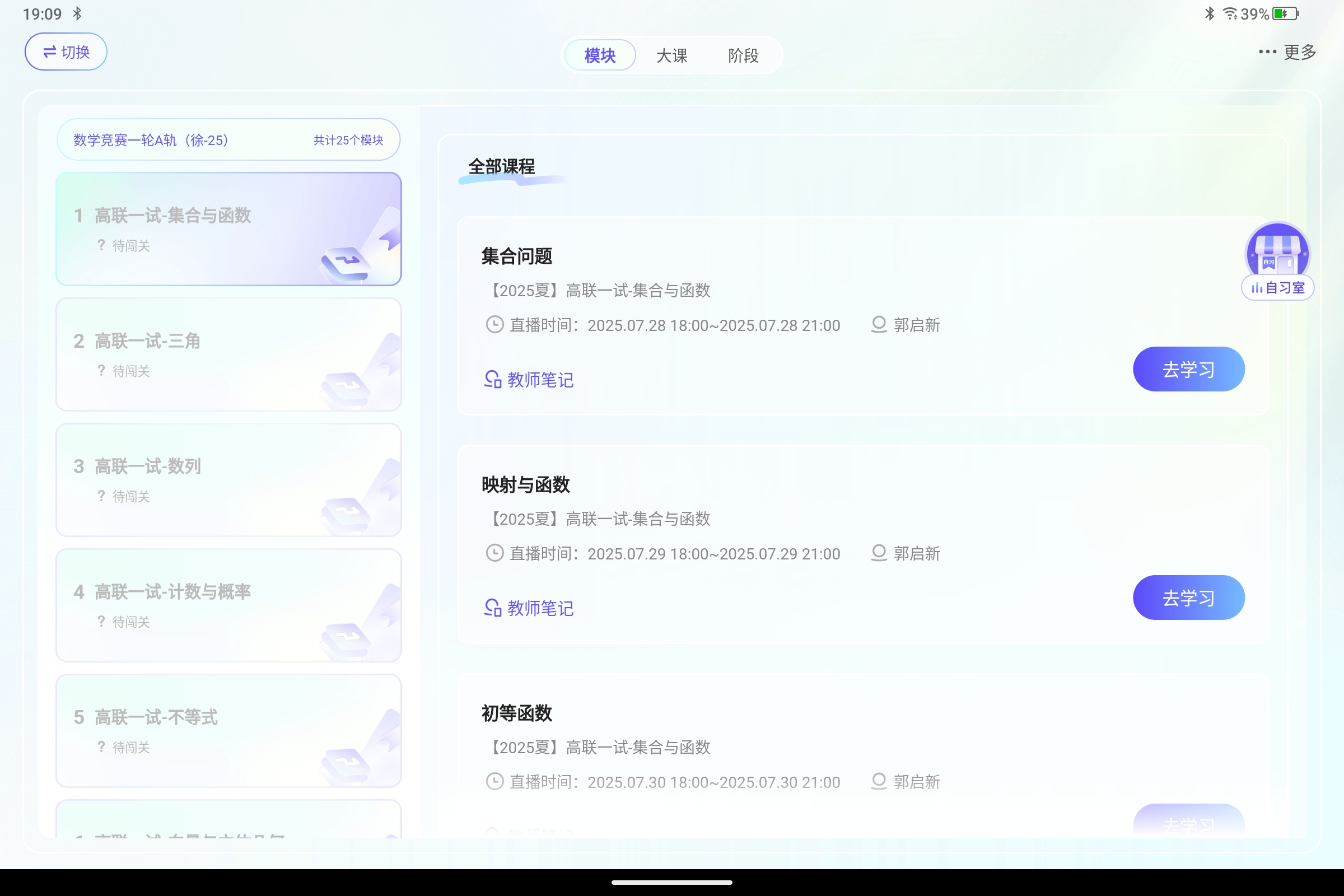
Task: Open the 更多 menu
Action: coord(1287,52)
